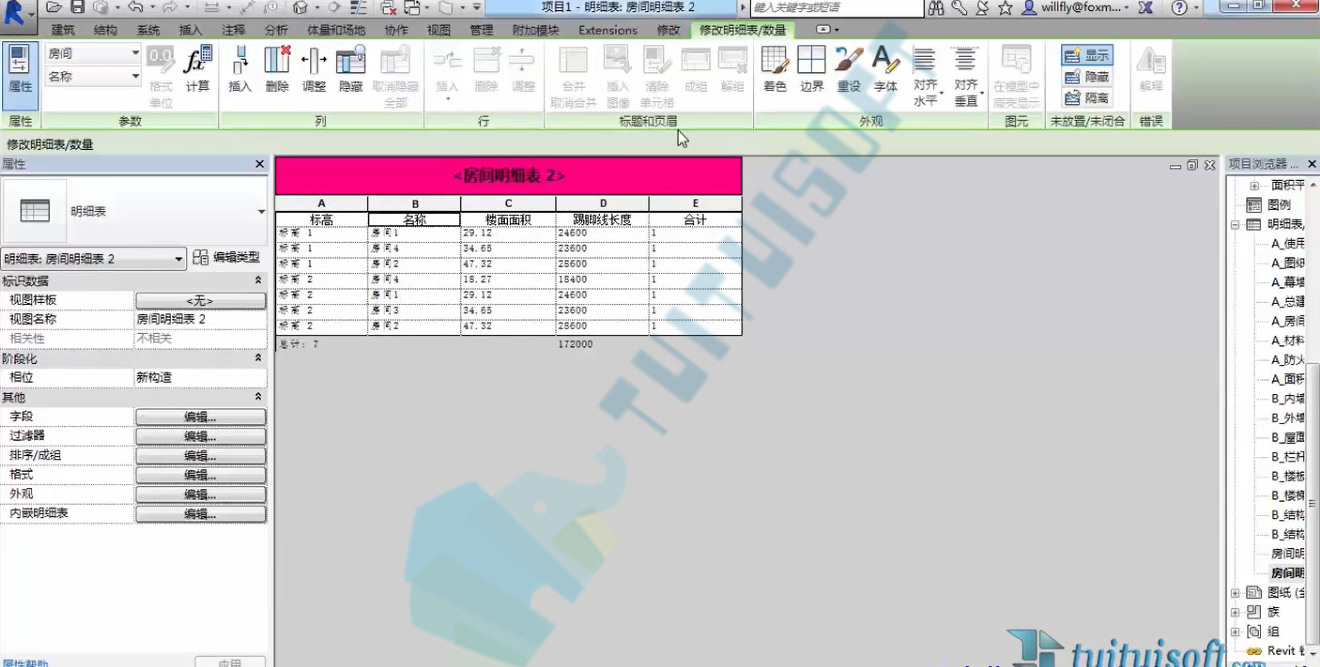Click the Save icon in quick access toolbar
This screenshot has width=1320, height=667.
pos(77,8)
